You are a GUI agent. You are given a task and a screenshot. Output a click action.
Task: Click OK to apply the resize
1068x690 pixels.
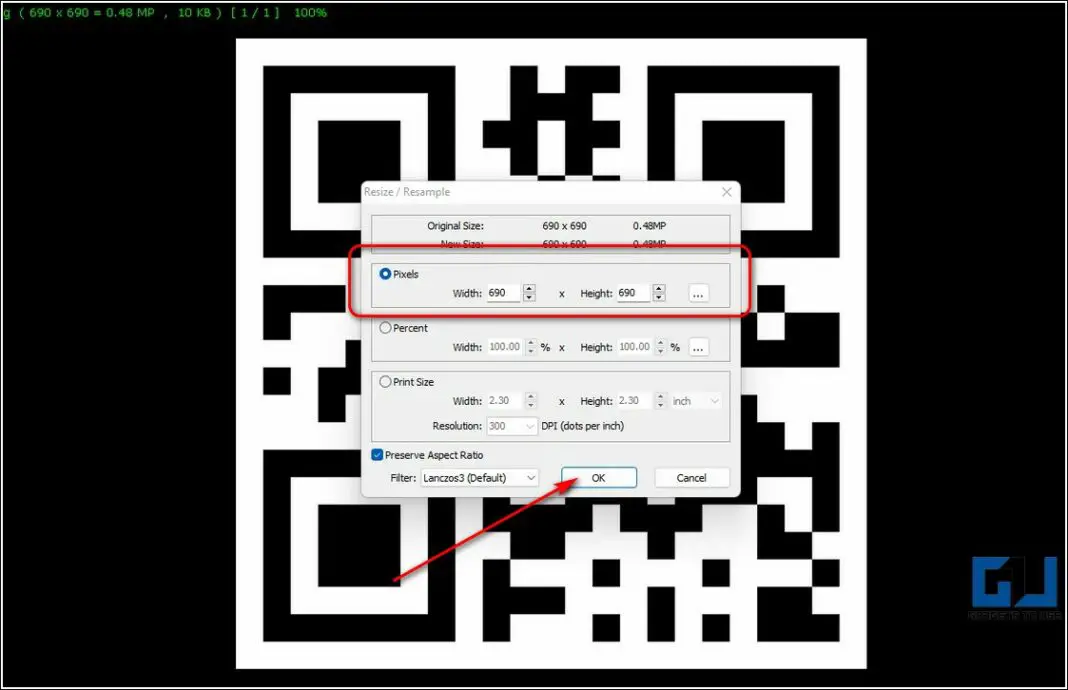(598, 478)
